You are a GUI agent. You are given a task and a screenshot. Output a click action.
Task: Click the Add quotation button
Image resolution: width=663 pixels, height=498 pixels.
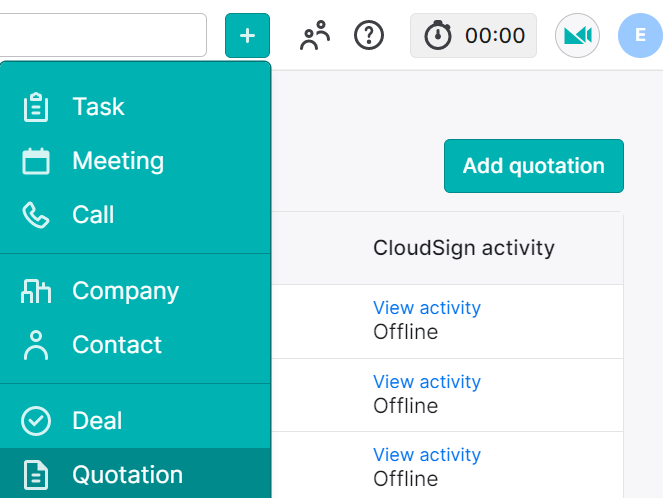[x=534, y=166]
